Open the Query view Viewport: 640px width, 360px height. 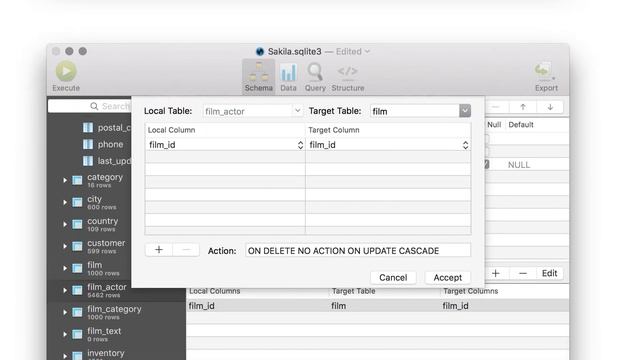coord(315,77)
